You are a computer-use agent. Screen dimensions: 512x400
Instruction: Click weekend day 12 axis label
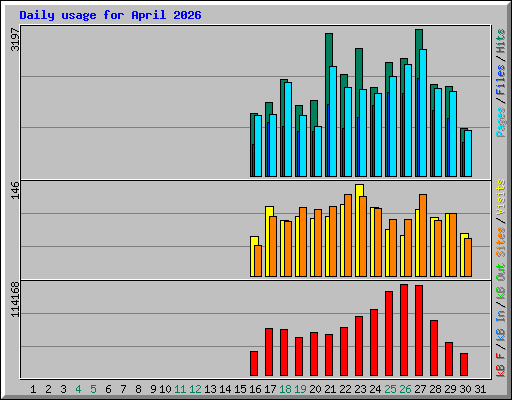pos(195,389)
